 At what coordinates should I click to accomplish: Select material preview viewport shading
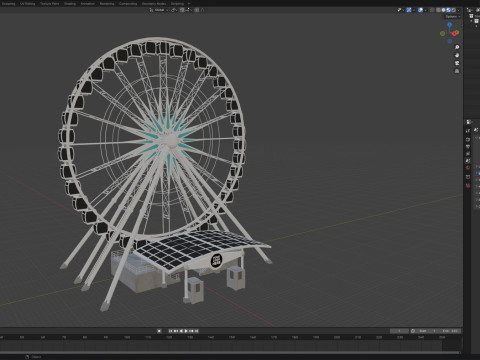pyautogui.click(x=448, y=10)
